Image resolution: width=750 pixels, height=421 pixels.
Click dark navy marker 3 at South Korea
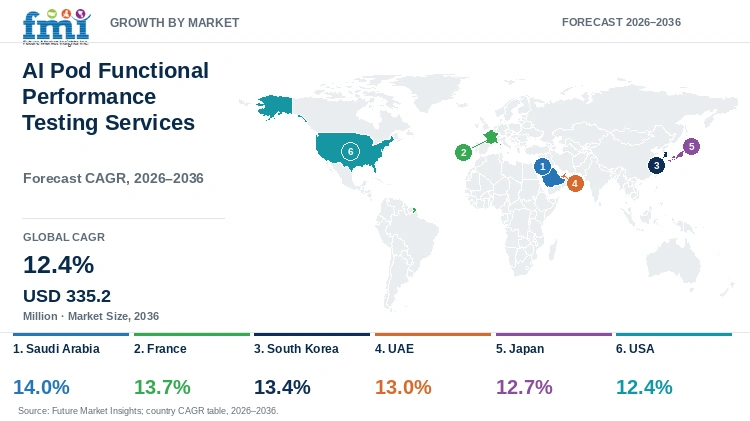(656, 166)
